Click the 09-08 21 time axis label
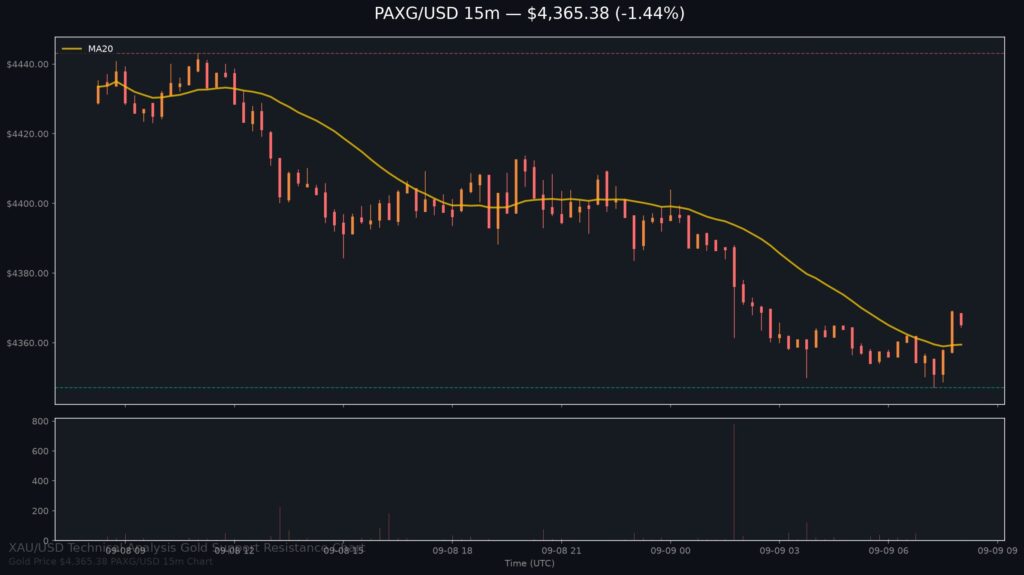The image size is (1024, 575). [x=562, y=551]
